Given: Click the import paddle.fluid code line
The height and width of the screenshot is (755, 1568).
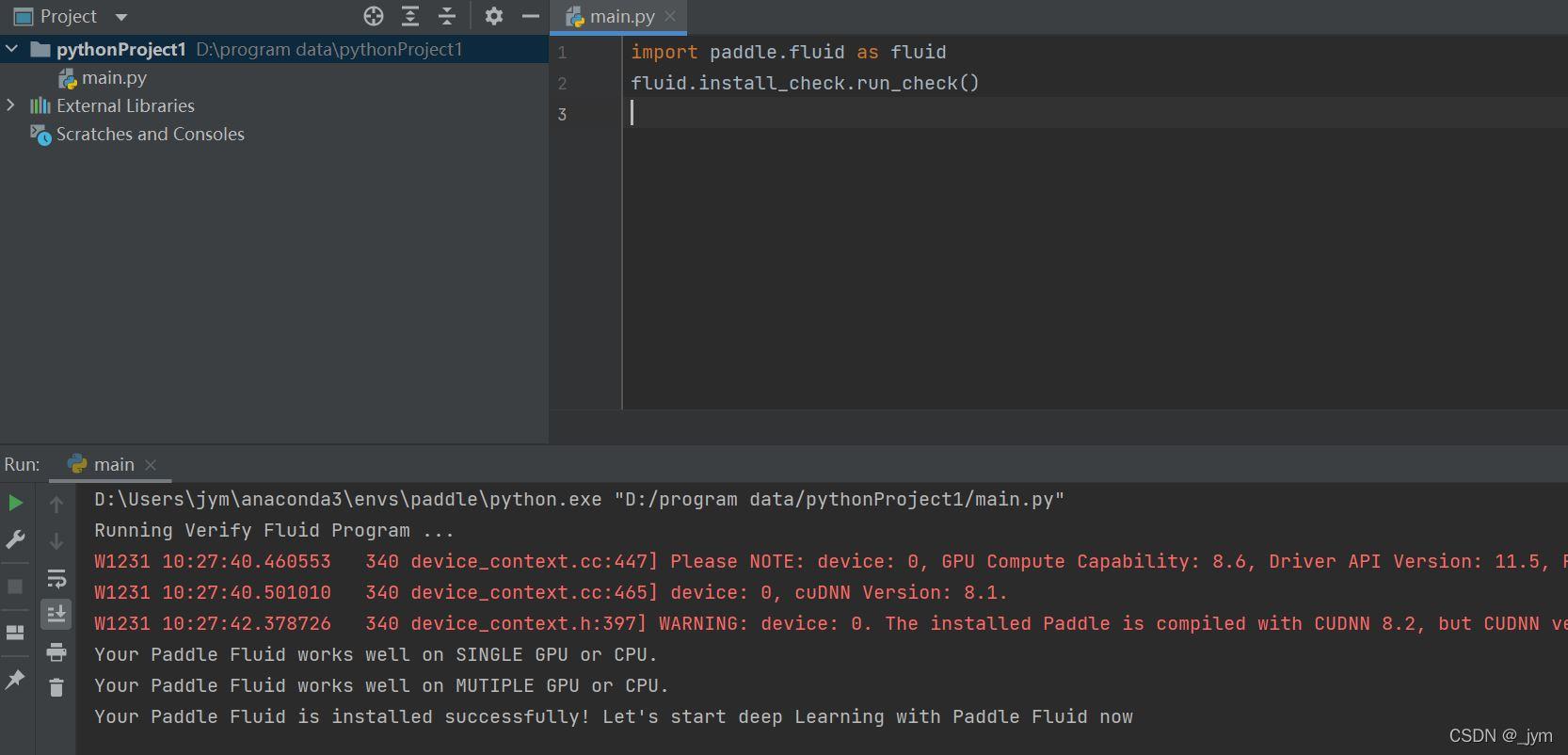Looking at the screenshot, I should coord(789,53).
